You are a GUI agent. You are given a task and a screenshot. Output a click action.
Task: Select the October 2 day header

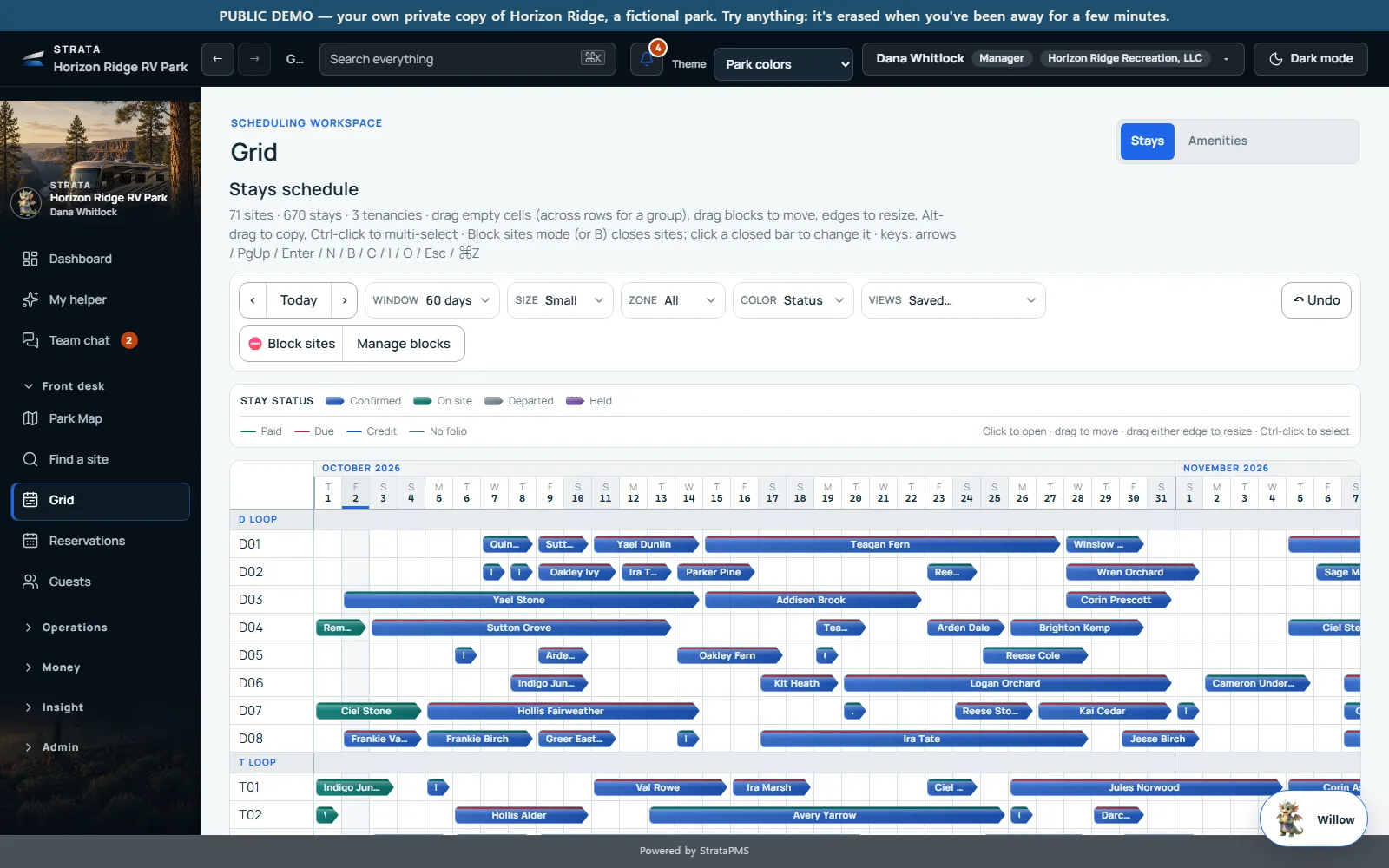(355, 492)
